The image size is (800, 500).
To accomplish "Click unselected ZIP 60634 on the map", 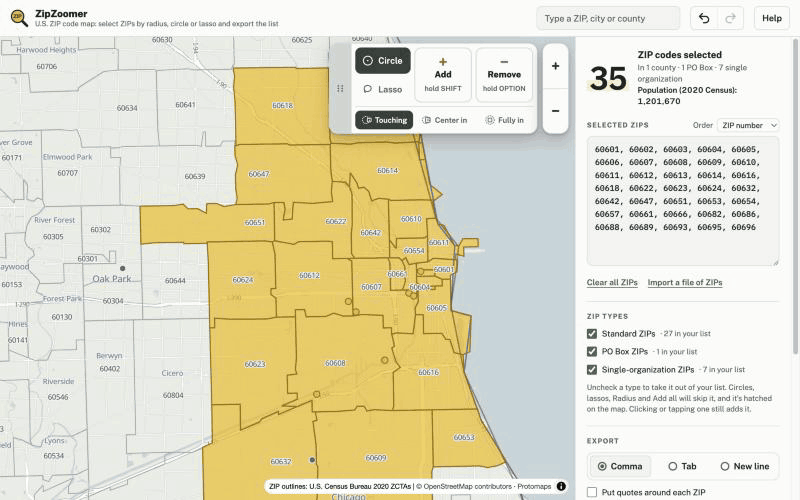I will coord(127,108).
